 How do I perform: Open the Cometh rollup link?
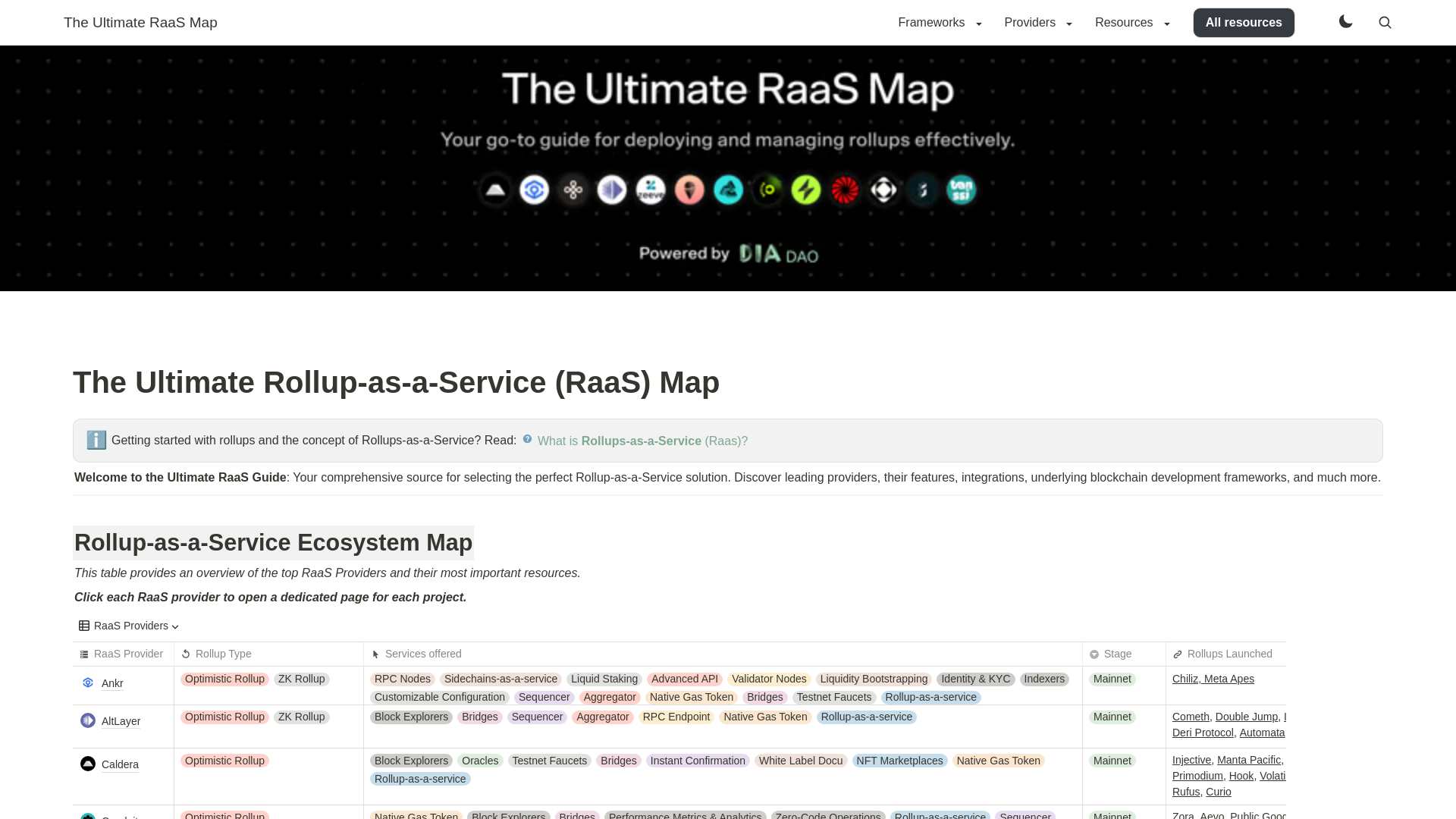[x=1191, y=717]
